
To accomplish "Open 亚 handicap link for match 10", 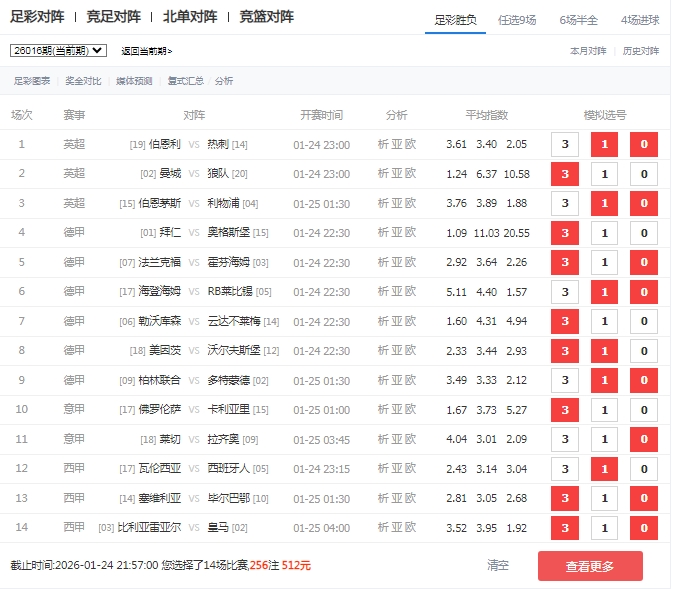I will (x=396, y=409).
